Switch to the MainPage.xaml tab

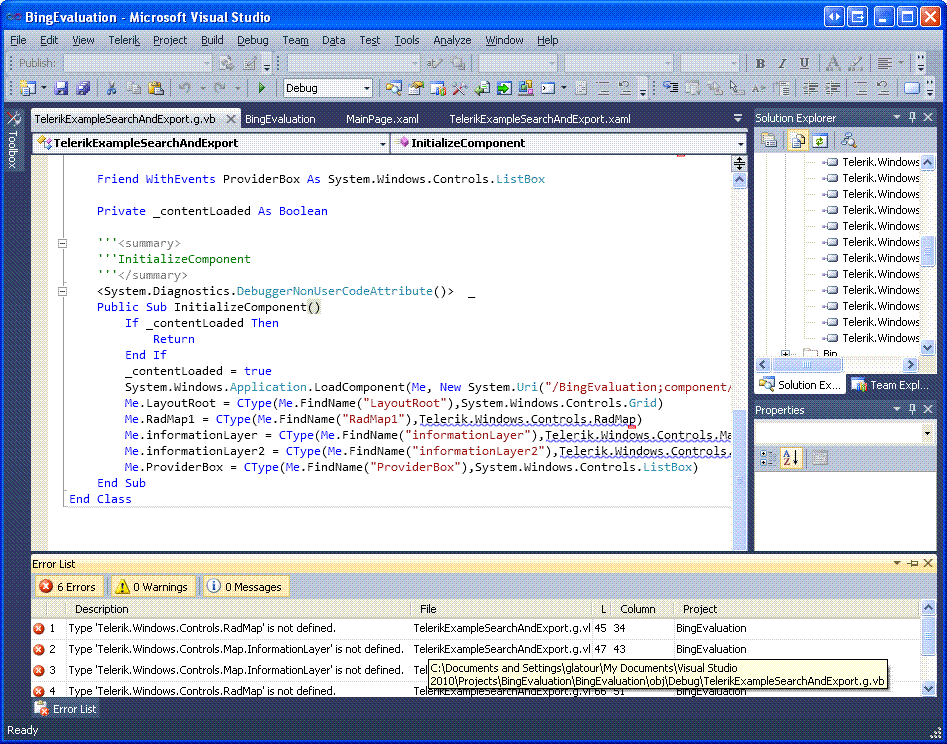coord(382,119)
